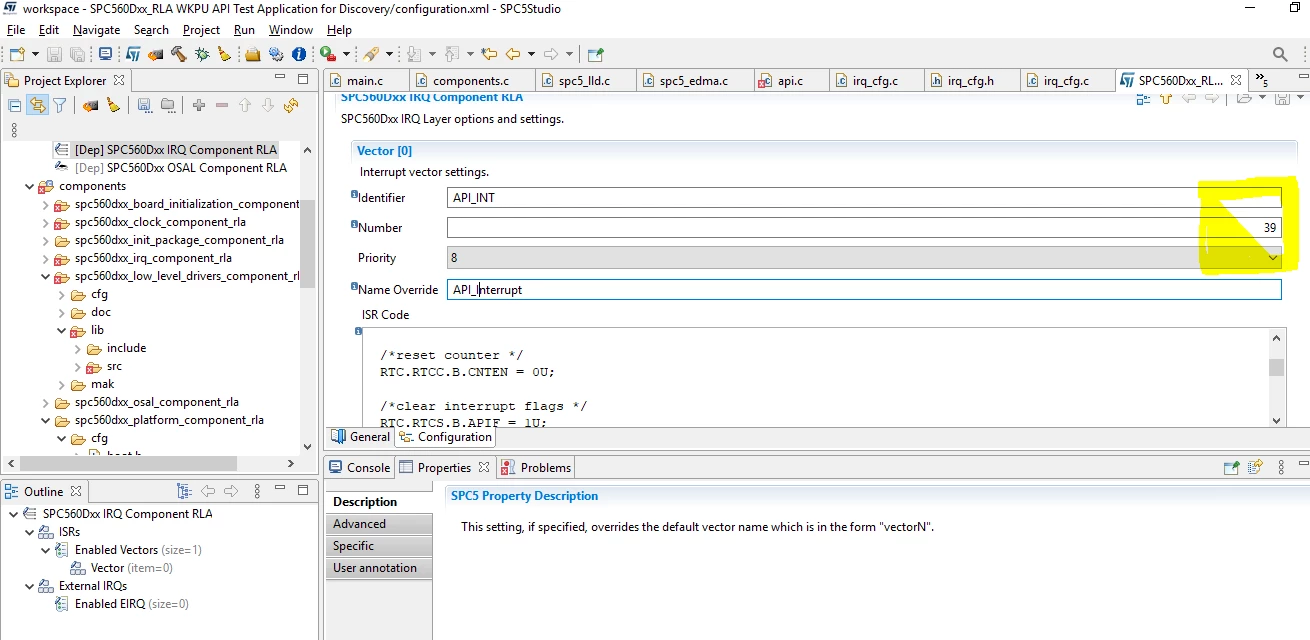This screenshot has width=1310, height=640.
Task: Click the gears settings toolbar icon
Action: 276,54
